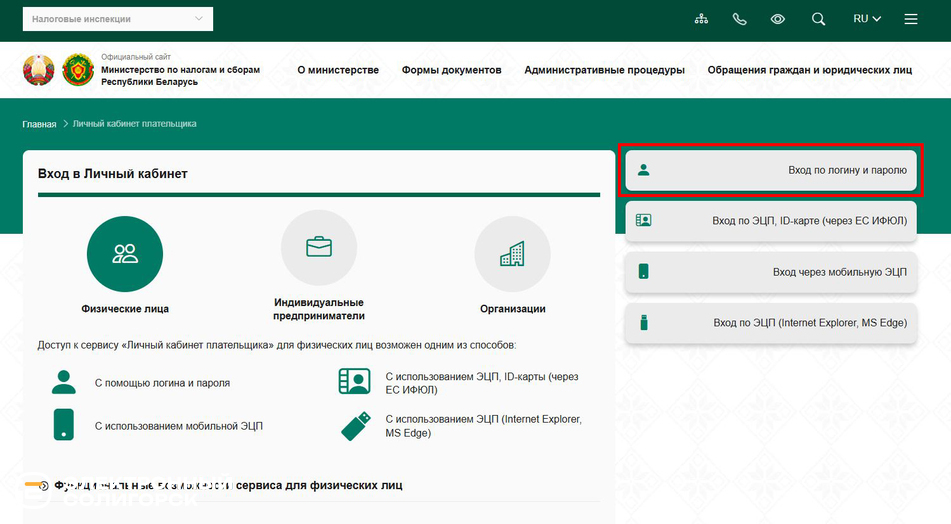Click Вход по ЭЦП, ID-карте button
The image size is (951, 524).
pyautogui.click(x=770, y=221)
